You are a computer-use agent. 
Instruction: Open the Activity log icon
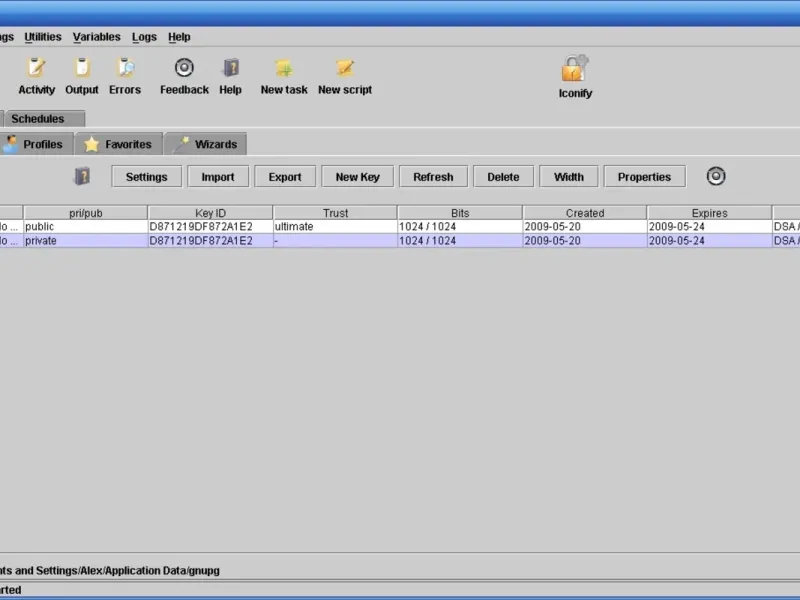pyautogui.click(x=36, y=68)
